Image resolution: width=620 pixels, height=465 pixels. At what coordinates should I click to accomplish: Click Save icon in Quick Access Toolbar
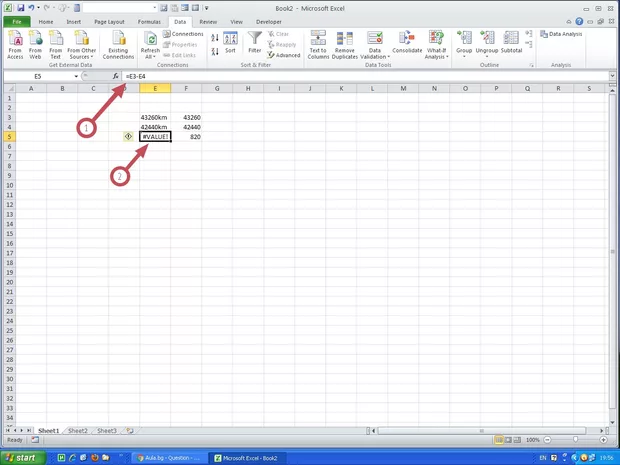pyautogui.click(x=21, y=8)
